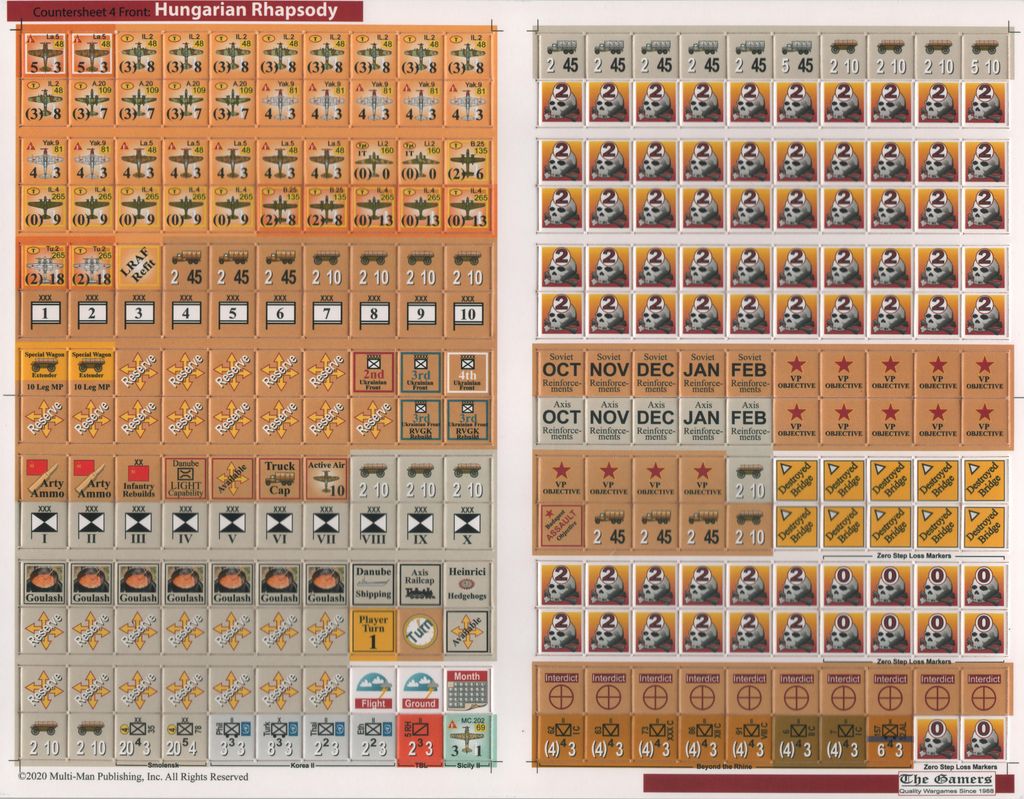
Task: Select the 2nd Ukrainian Front counter
Action: pyautogui.click(x=374, y=372)
